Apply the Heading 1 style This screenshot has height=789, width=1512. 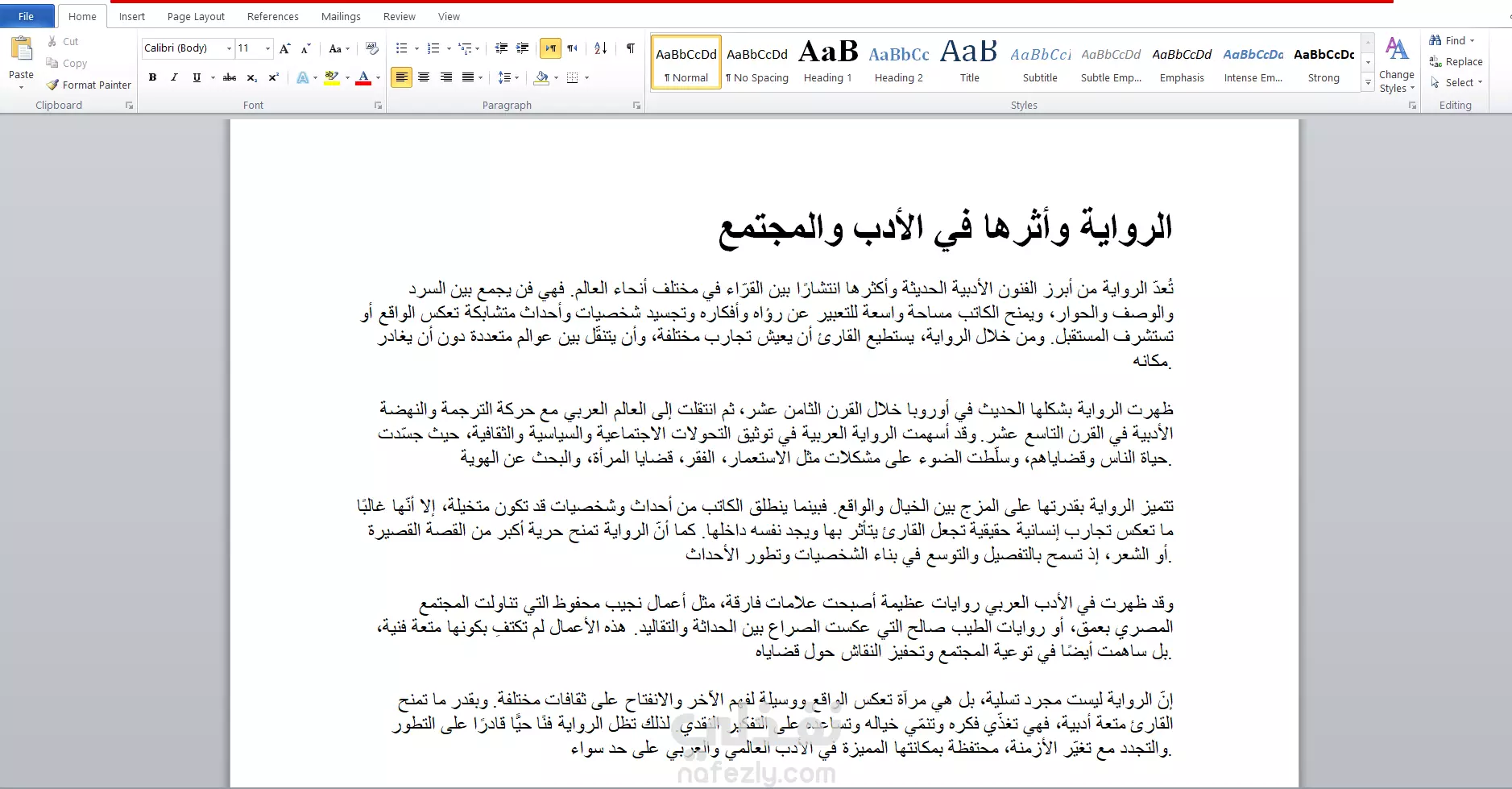click(x=827, y=61)
